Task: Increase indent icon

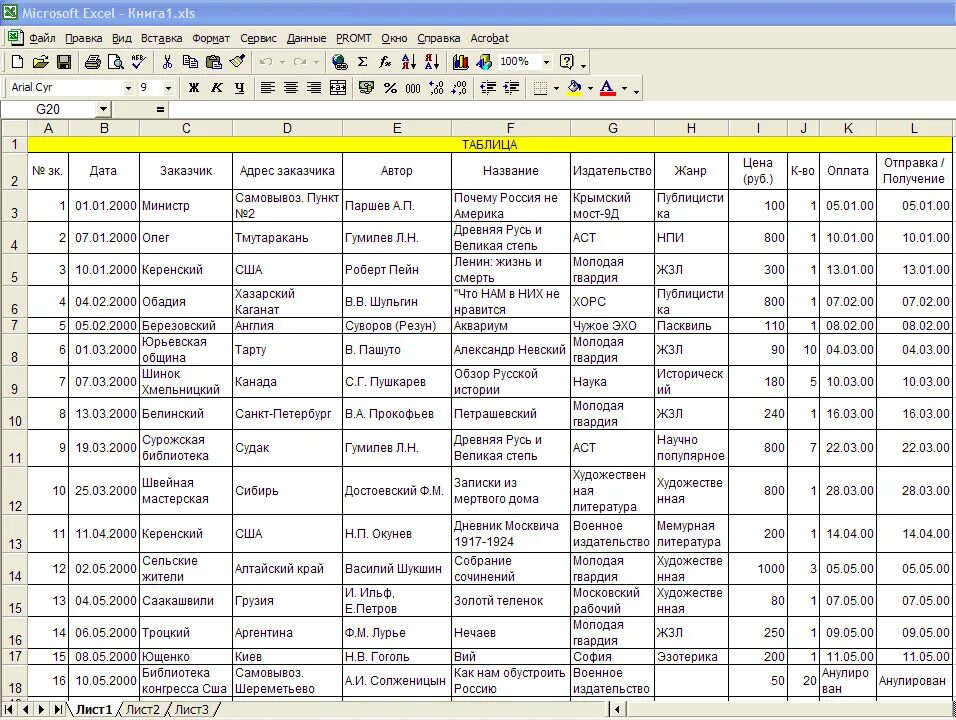Action: (x=512, y=88)
